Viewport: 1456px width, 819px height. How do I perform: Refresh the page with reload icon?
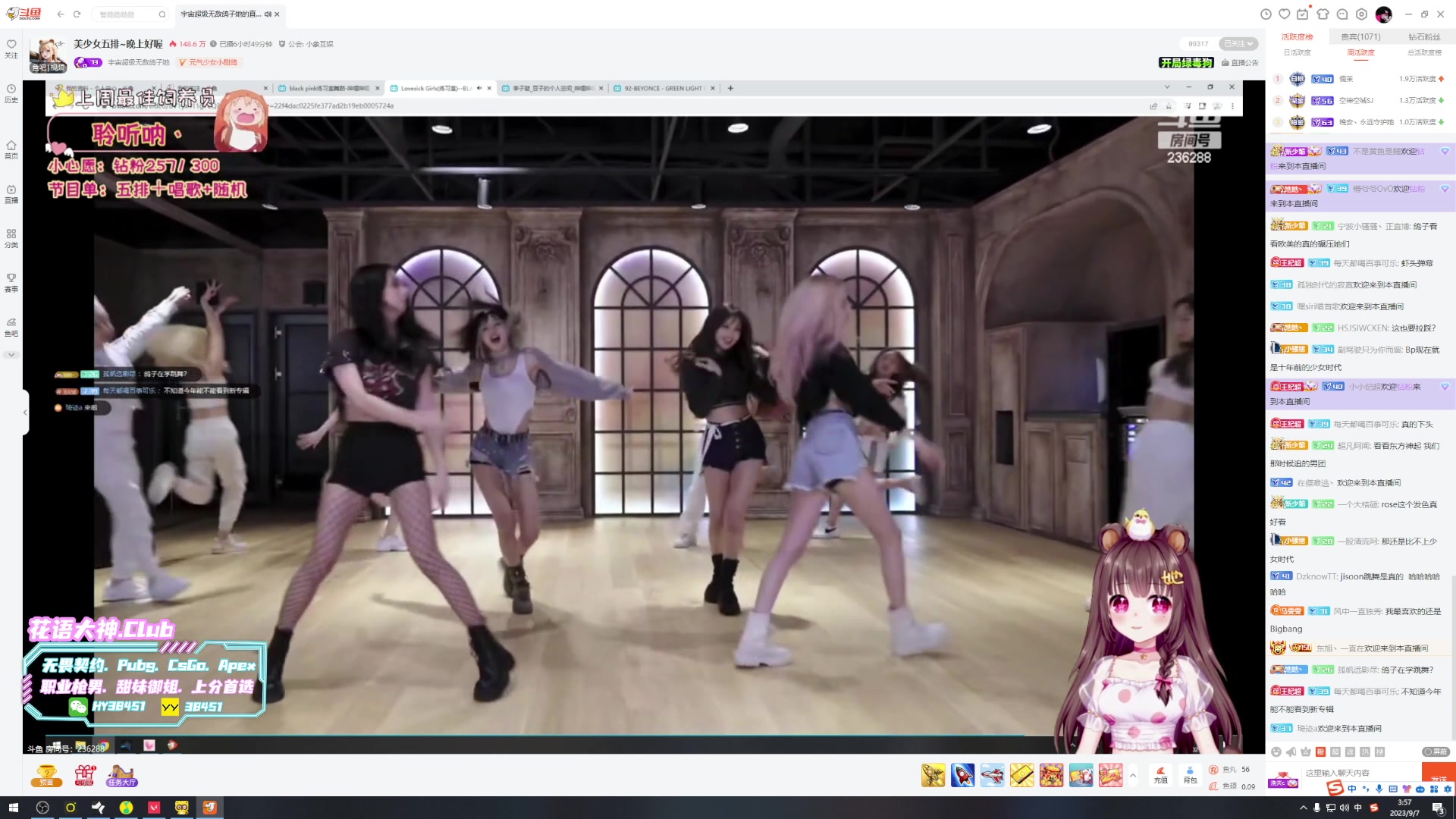pos(77,14)
